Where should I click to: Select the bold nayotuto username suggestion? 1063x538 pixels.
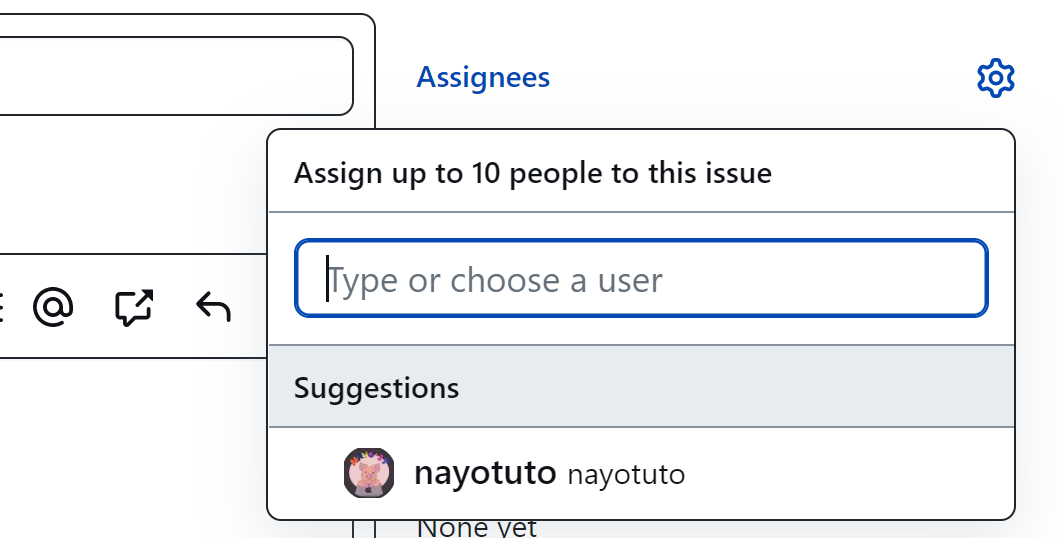[484, 473]
